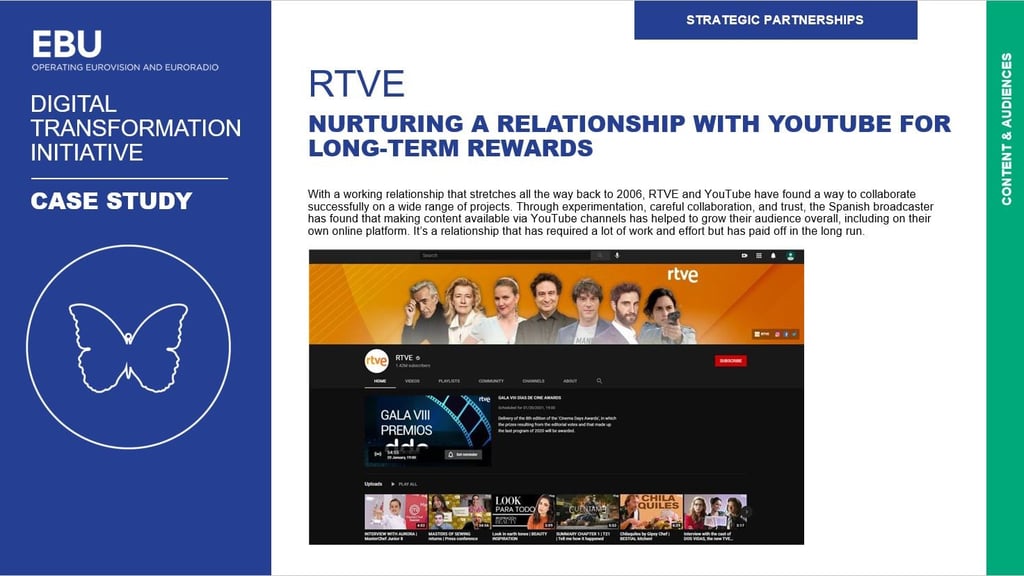Click the uploads row next arrow
This screenshot has width=1024, height=576.
(746, 512)
